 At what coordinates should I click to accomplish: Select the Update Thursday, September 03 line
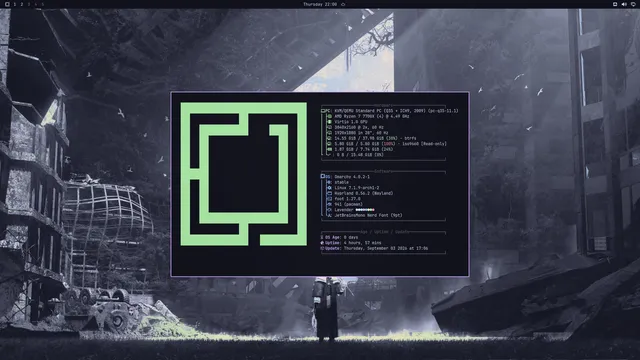(x=374, y=248)
